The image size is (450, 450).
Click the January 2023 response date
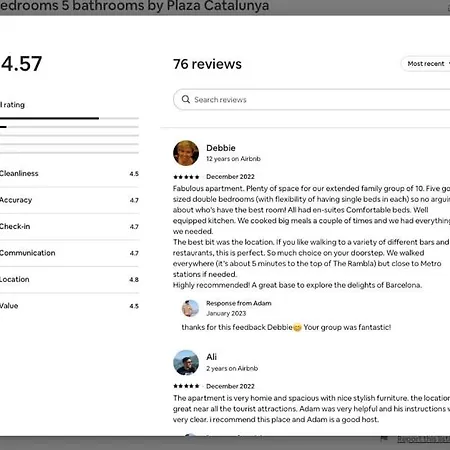click(x=226, y=313)
